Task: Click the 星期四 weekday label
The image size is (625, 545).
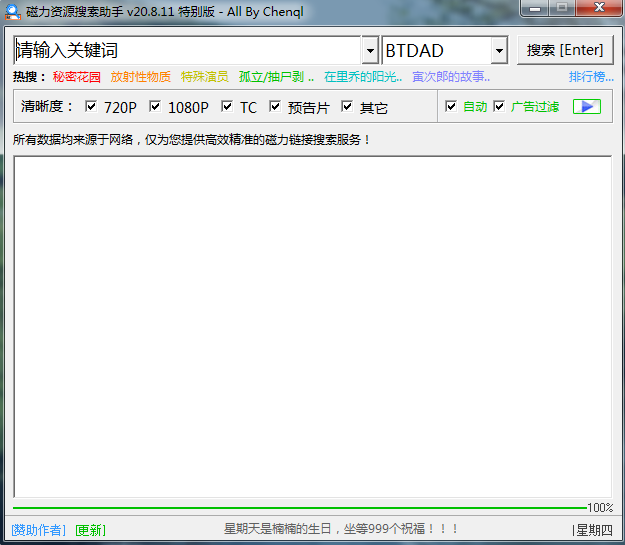Action: 594,530
